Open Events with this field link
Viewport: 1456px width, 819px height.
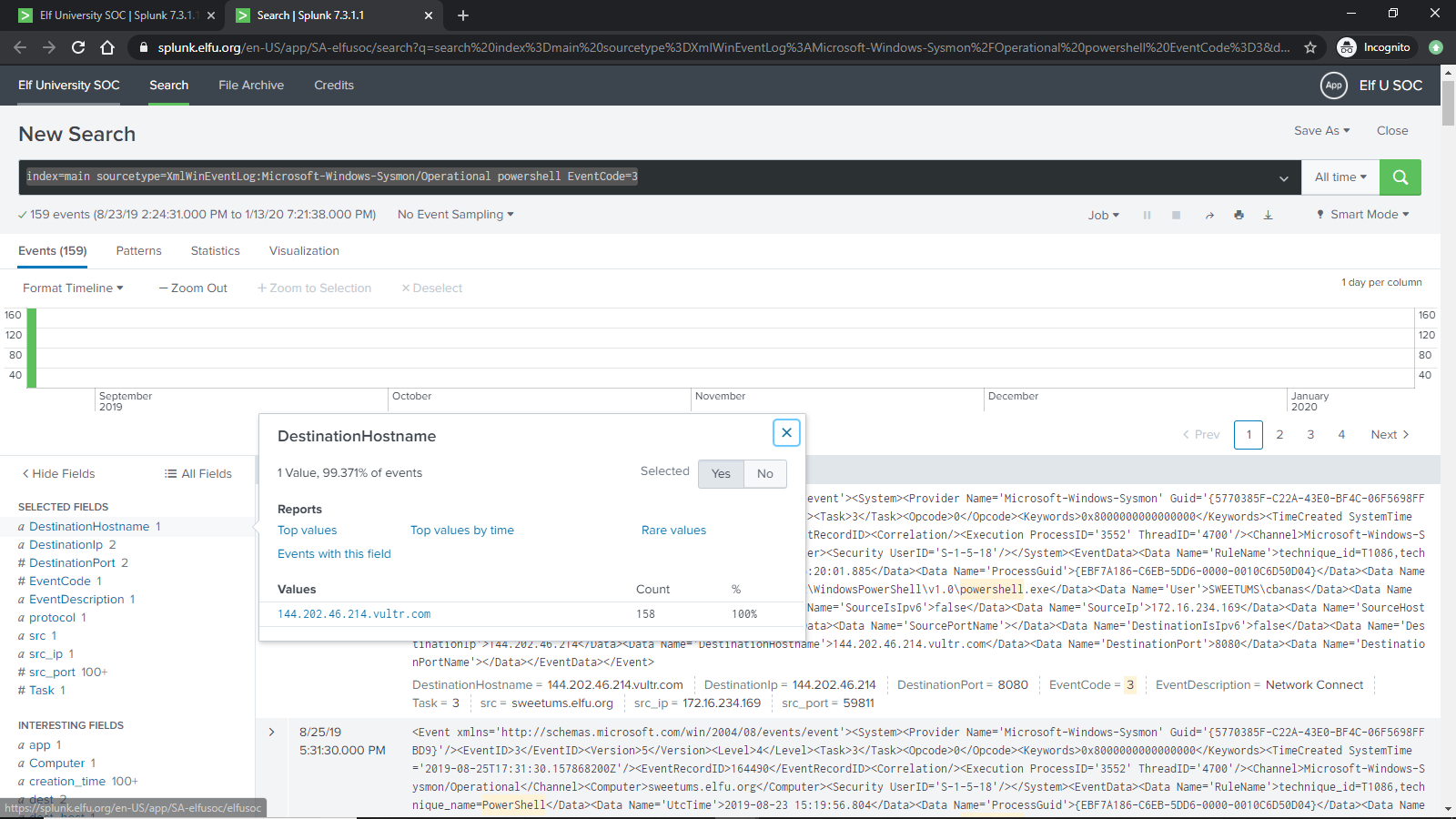click(334, 554)
